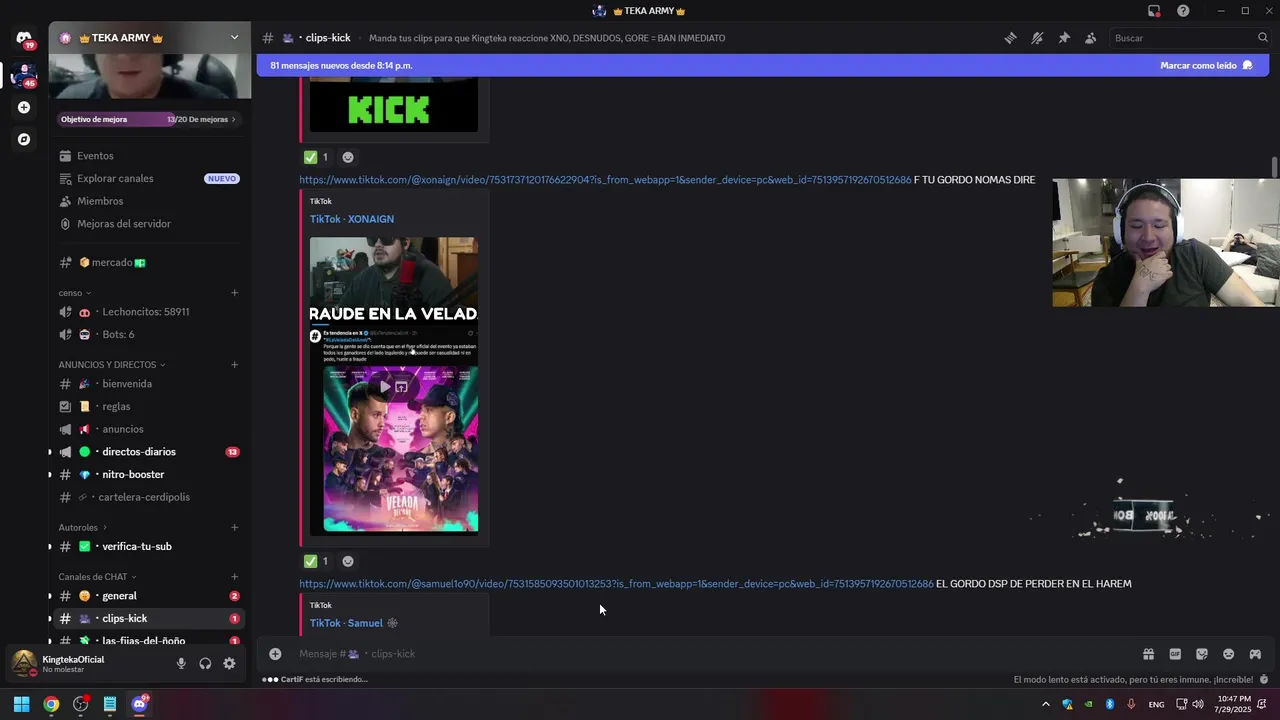Add channel to Autoroles category
This screenshot has height=720, width=1280.
[235, 527]
